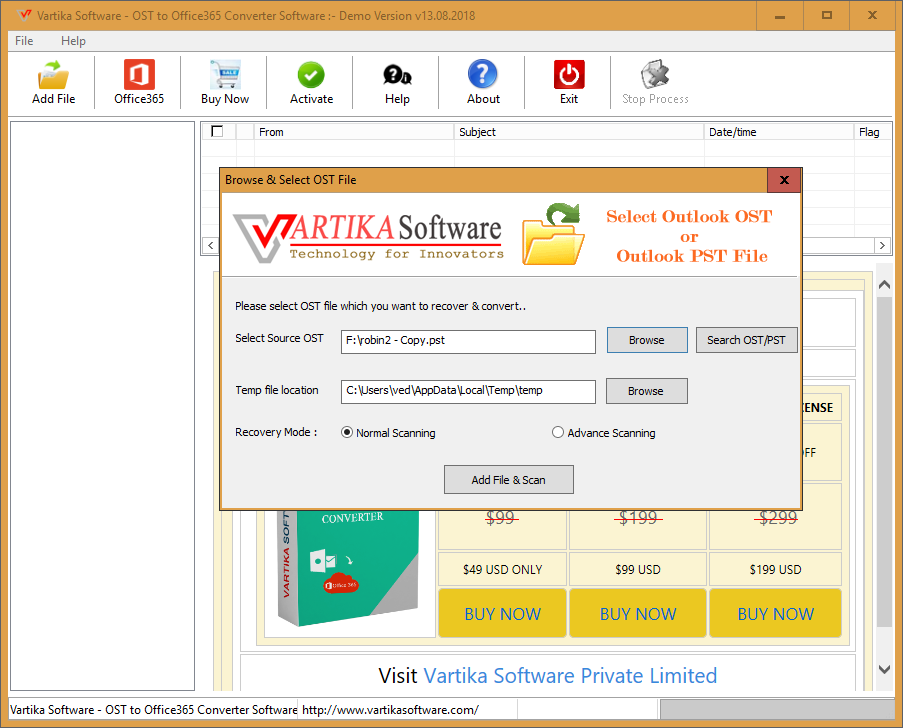Select the Normal Scanning radio button

(x=347, y=433)
